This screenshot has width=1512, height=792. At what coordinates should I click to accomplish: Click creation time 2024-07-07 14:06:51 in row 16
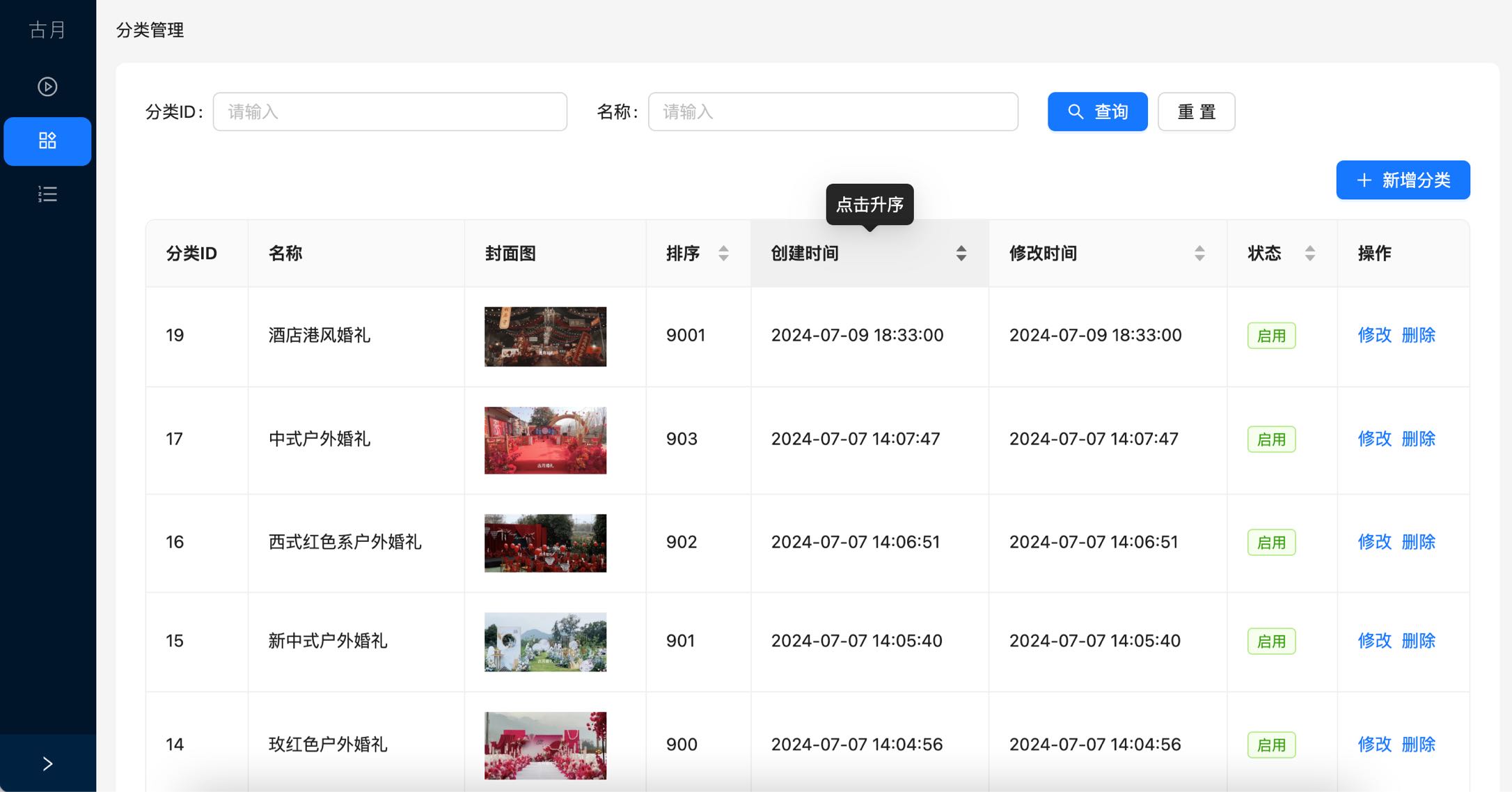[856, 542]
